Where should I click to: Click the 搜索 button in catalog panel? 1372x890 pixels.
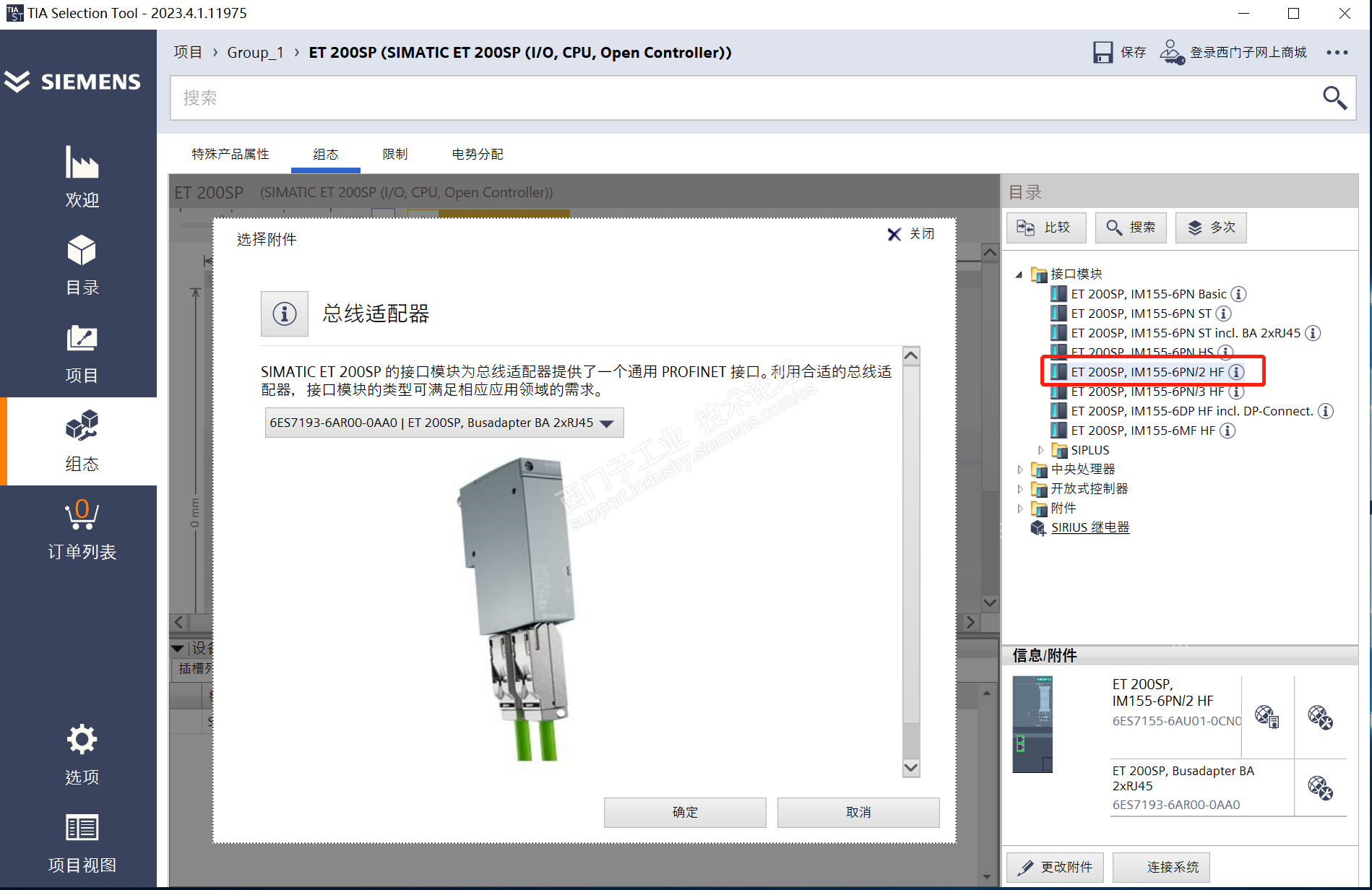click(x=1131, y=228)
